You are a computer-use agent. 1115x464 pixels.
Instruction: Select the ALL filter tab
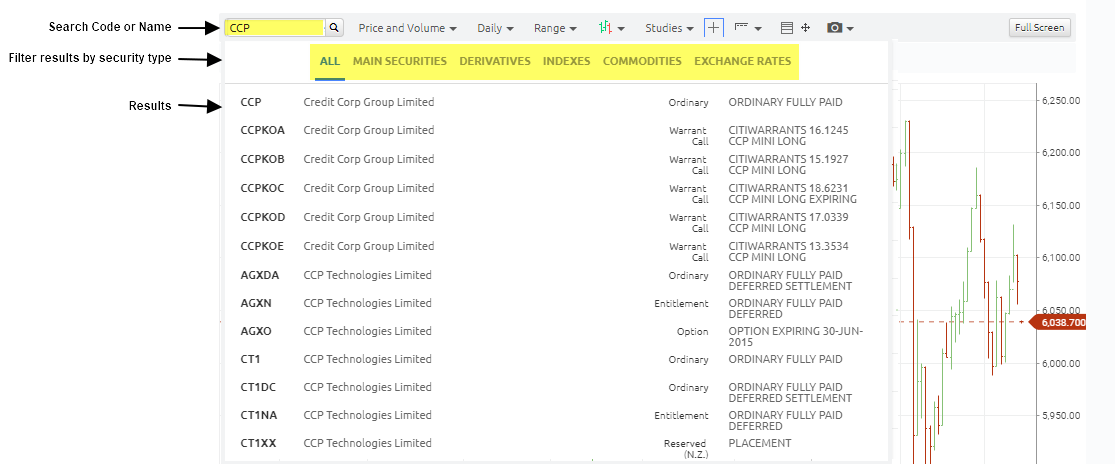tap(330, 62)
